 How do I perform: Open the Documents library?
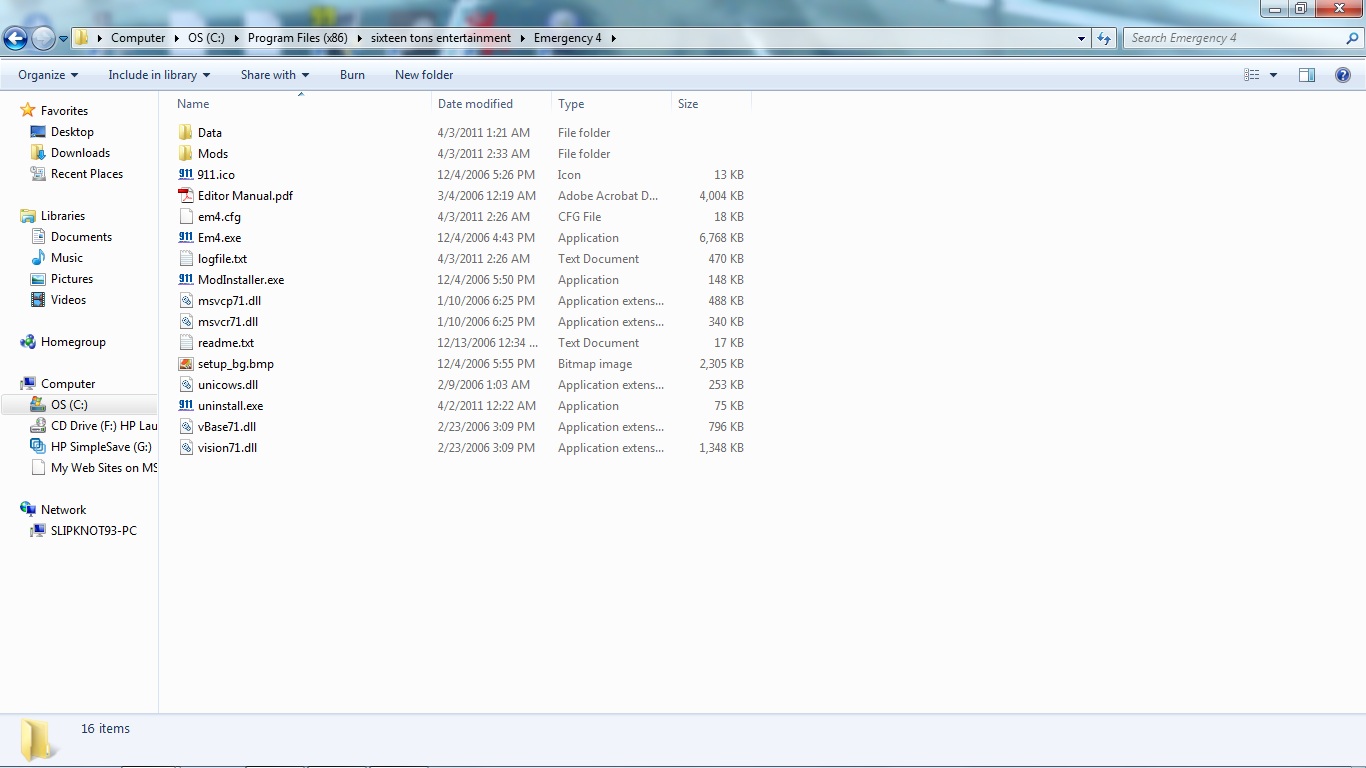(x=81, y=237)
